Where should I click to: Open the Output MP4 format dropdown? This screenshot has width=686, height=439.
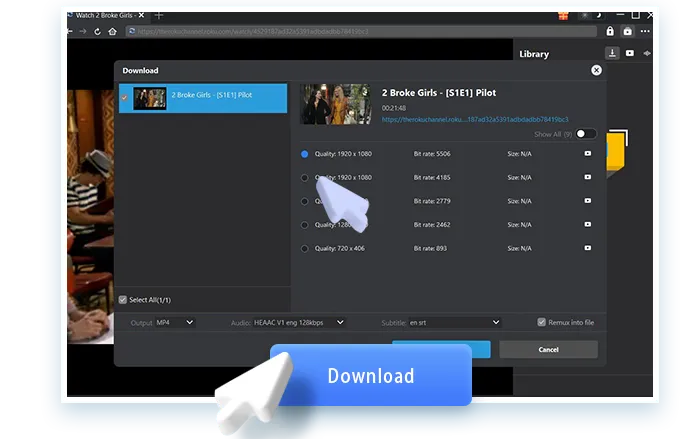tap(175, 323)
